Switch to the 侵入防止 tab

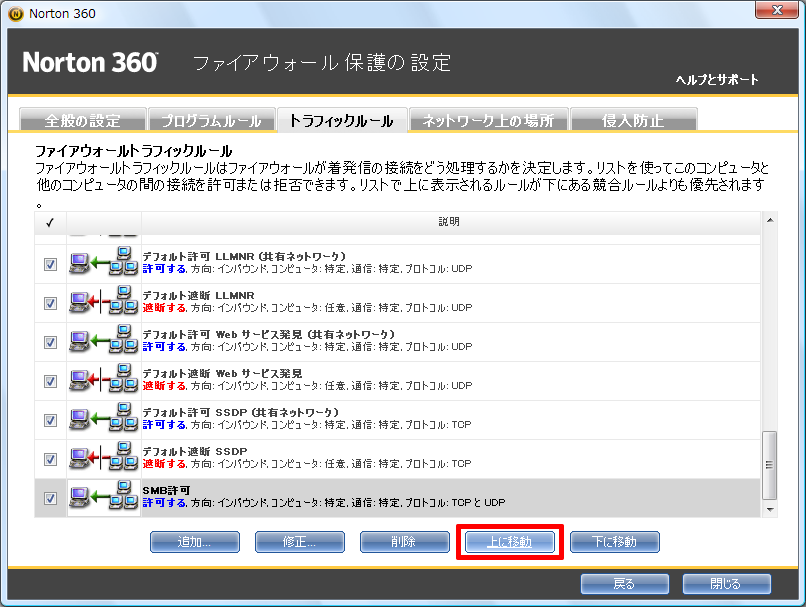pos(632,121)
